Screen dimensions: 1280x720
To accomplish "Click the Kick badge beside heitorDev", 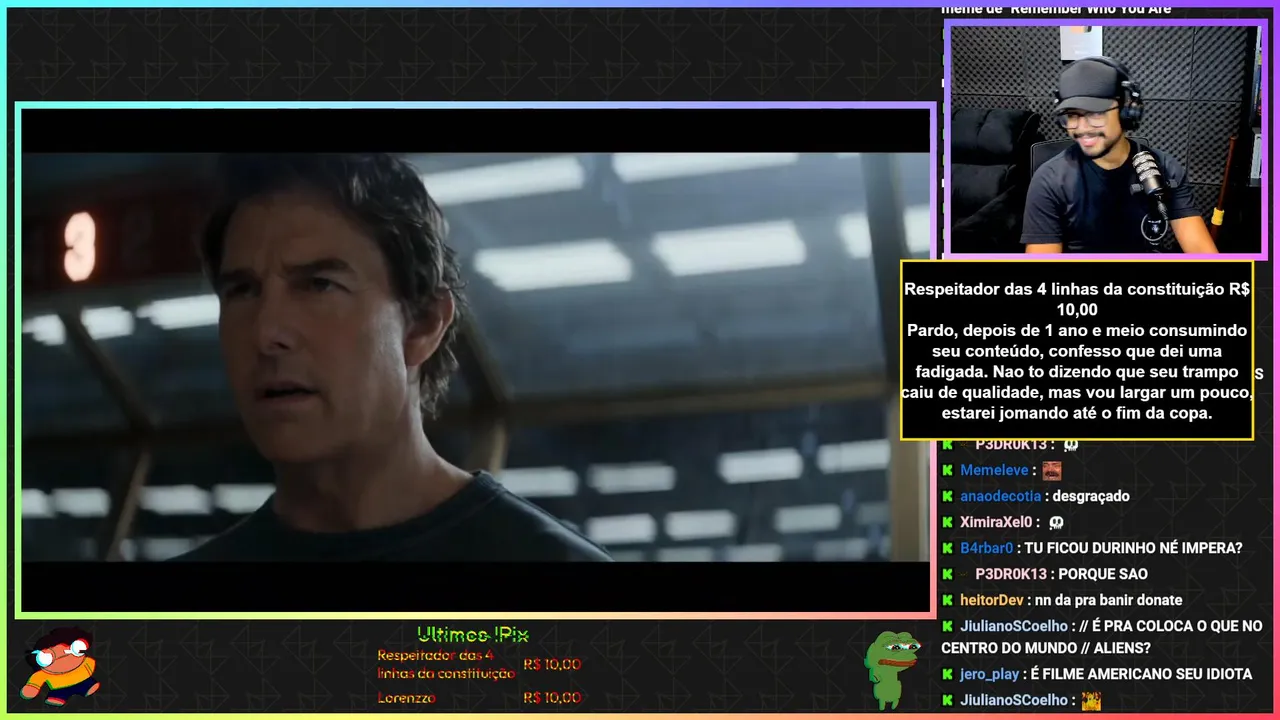I will pos(947,600).
